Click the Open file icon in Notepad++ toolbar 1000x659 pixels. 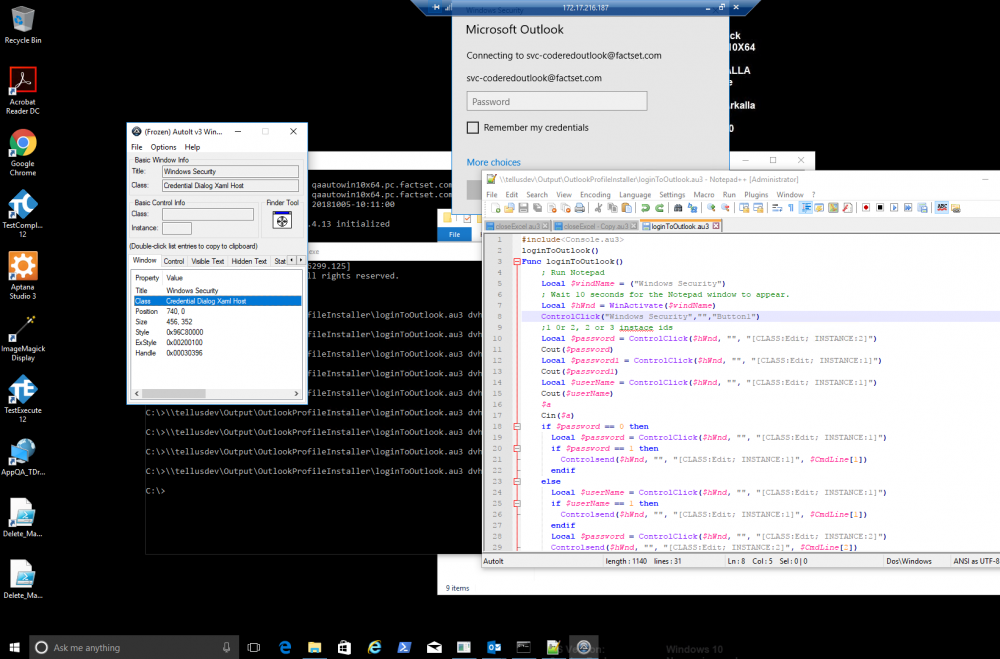click(x=509, y=208)
